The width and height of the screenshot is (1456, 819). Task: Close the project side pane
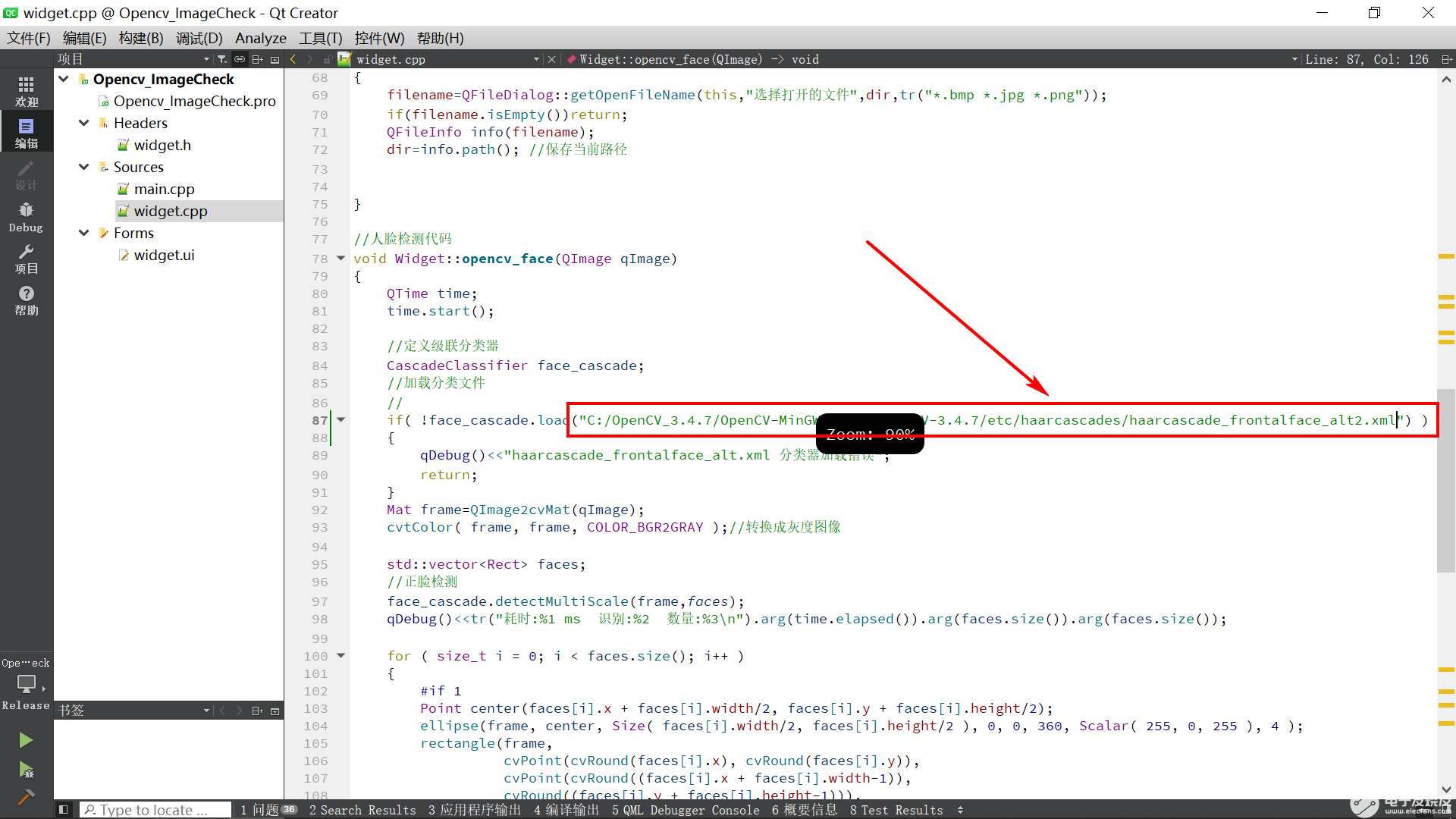[275, 59]
